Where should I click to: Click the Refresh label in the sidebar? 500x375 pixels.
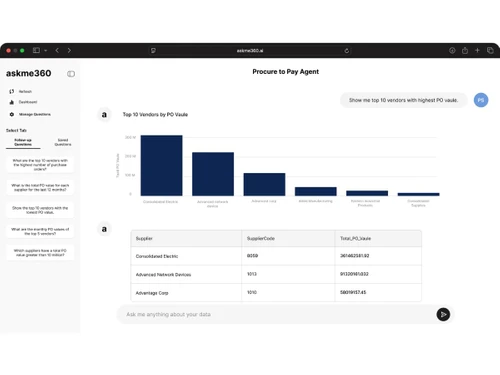(25, 91)
